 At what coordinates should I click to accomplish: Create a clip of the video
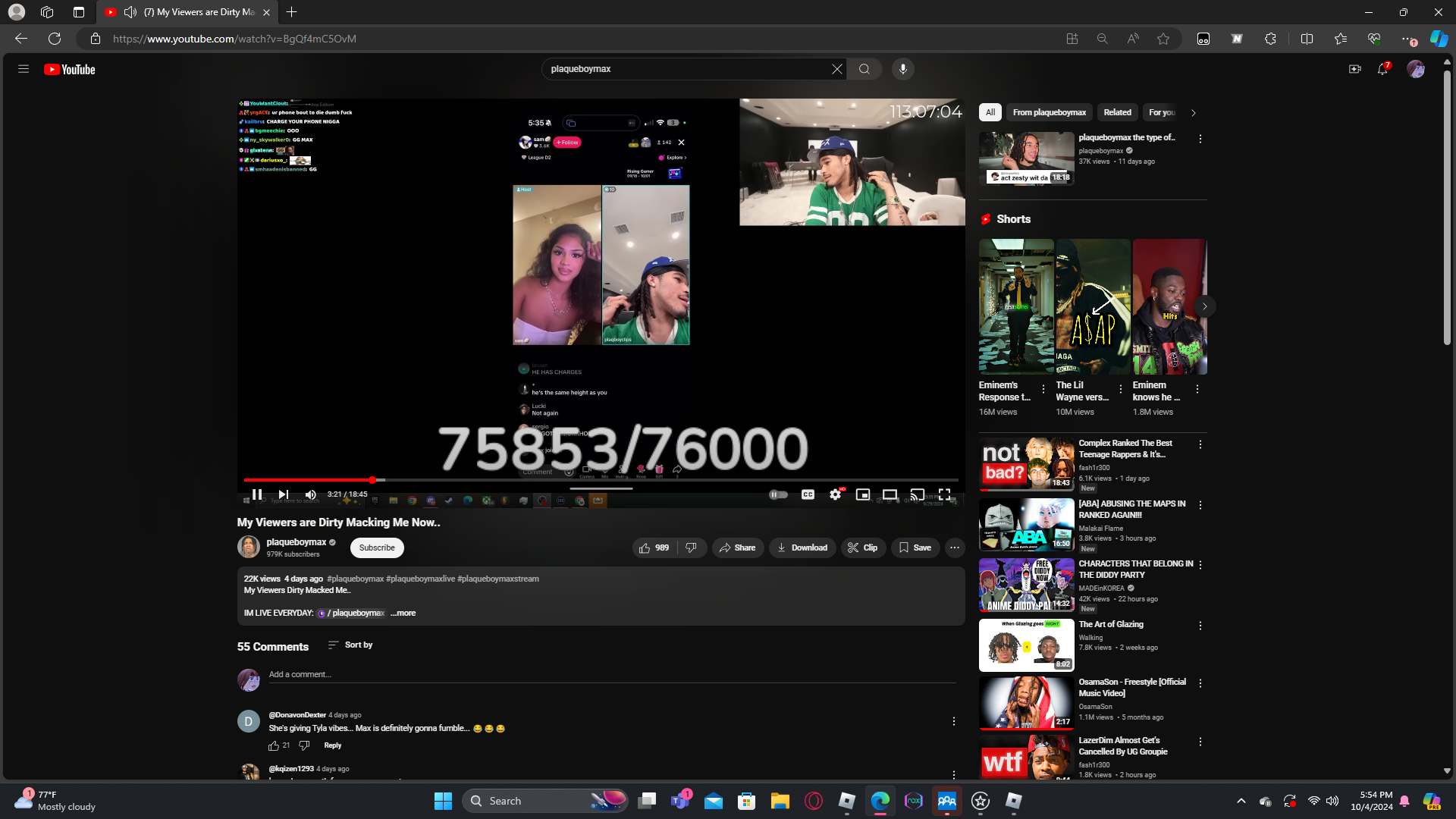tap(863, 548)
